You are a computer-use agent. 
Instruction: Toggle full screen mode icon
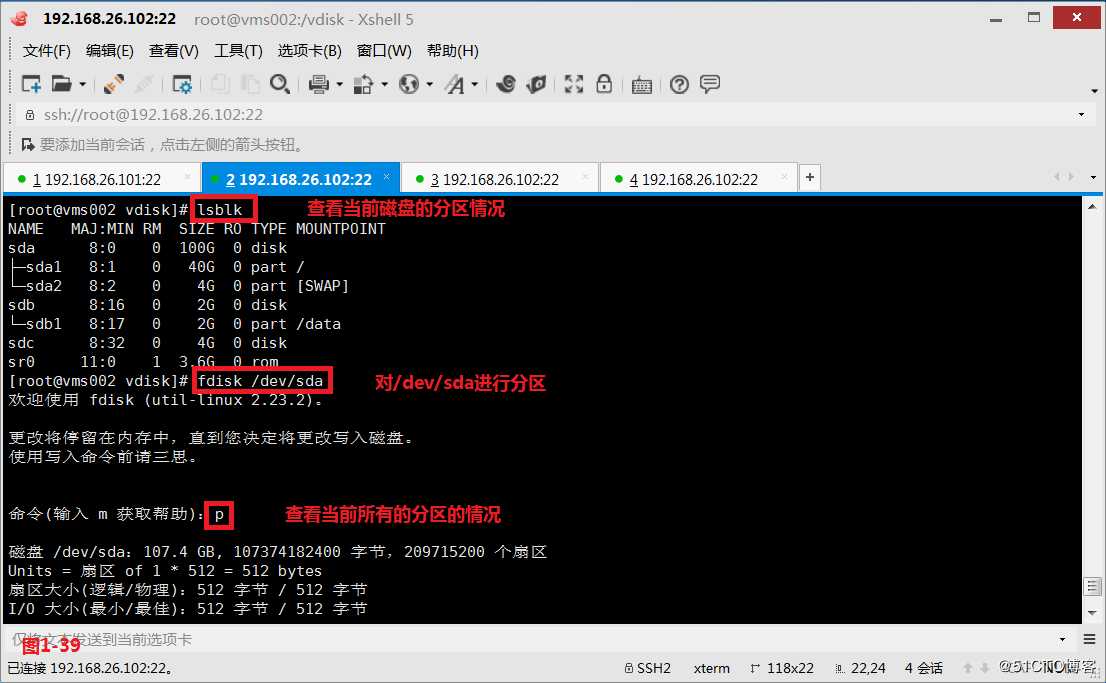point(573,85)
